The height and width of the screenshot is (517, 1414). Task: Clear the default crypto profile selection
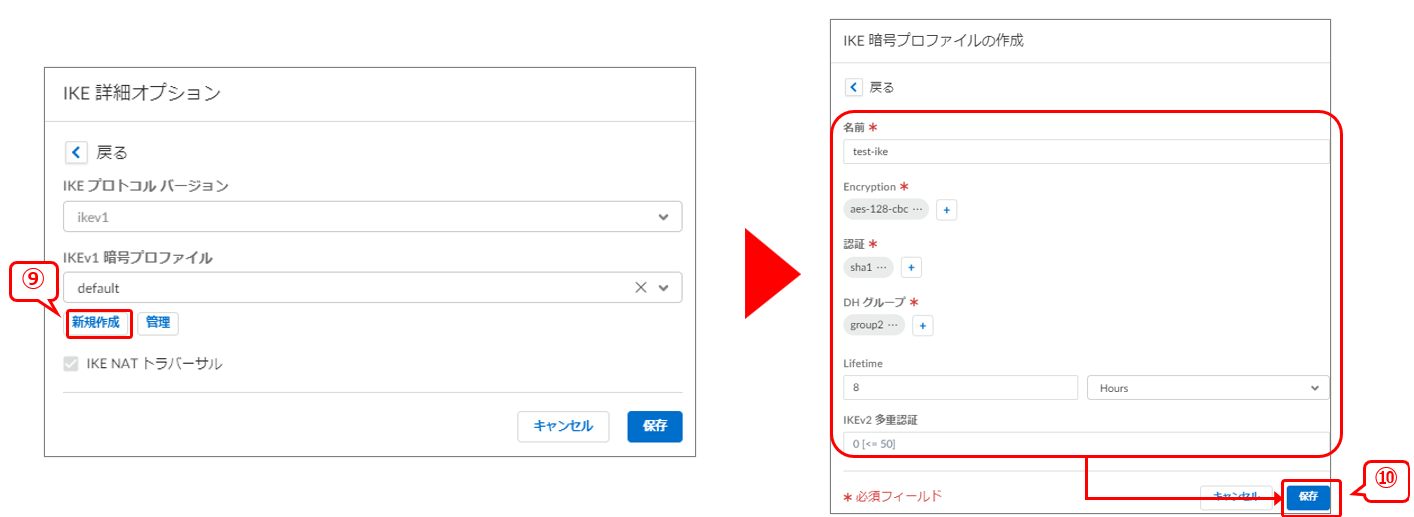[641, 288]
